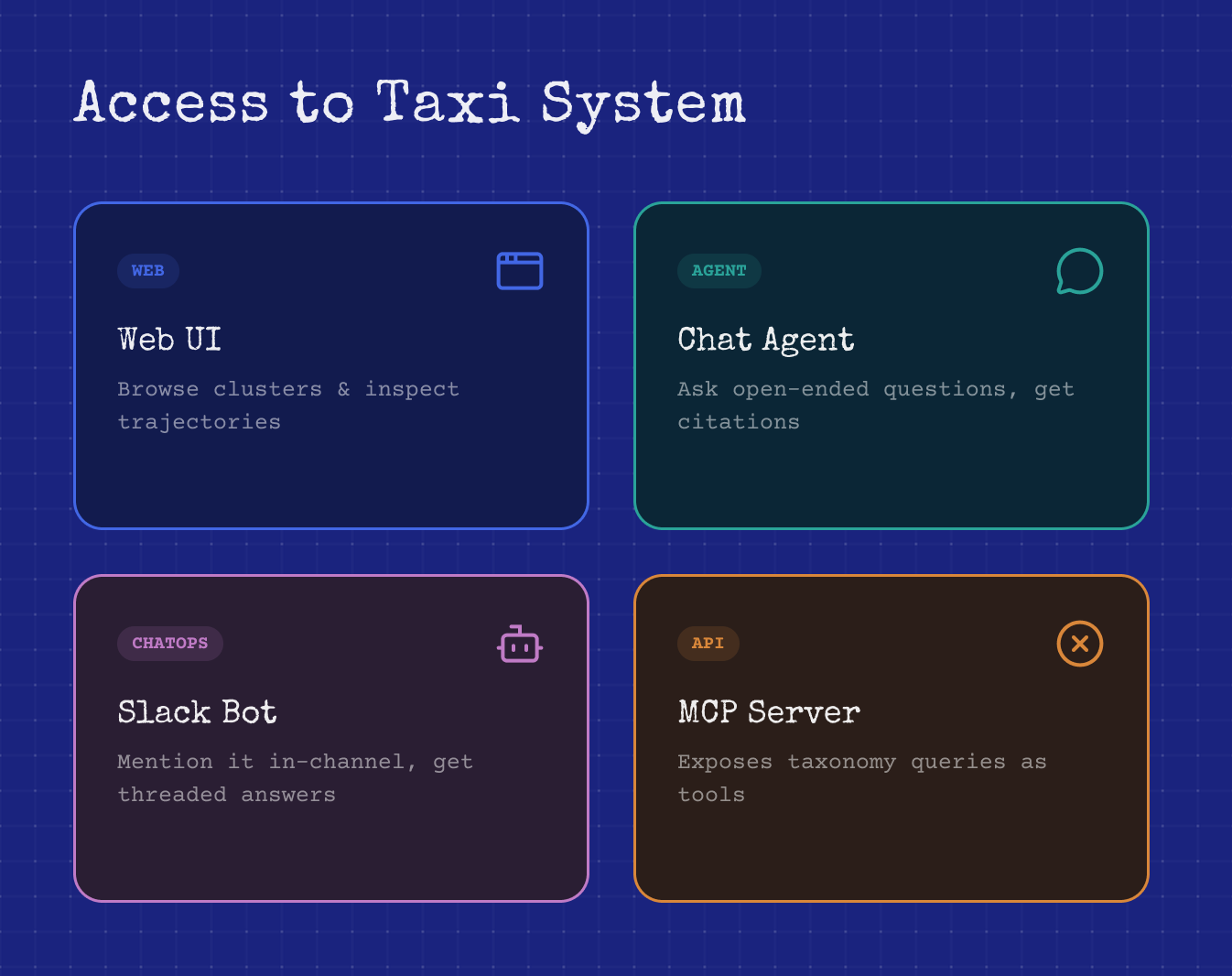Click 'Mention it in-channel, get threaded answers' text

296,778
